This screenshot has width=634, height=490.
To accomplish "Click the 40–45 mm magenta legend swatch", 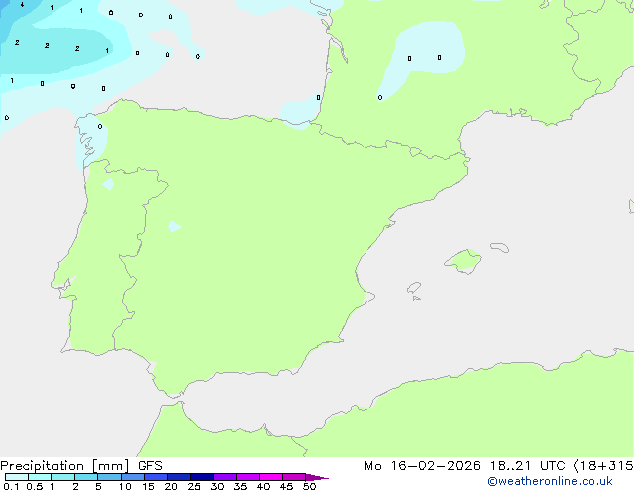I will tap(271, 477).
